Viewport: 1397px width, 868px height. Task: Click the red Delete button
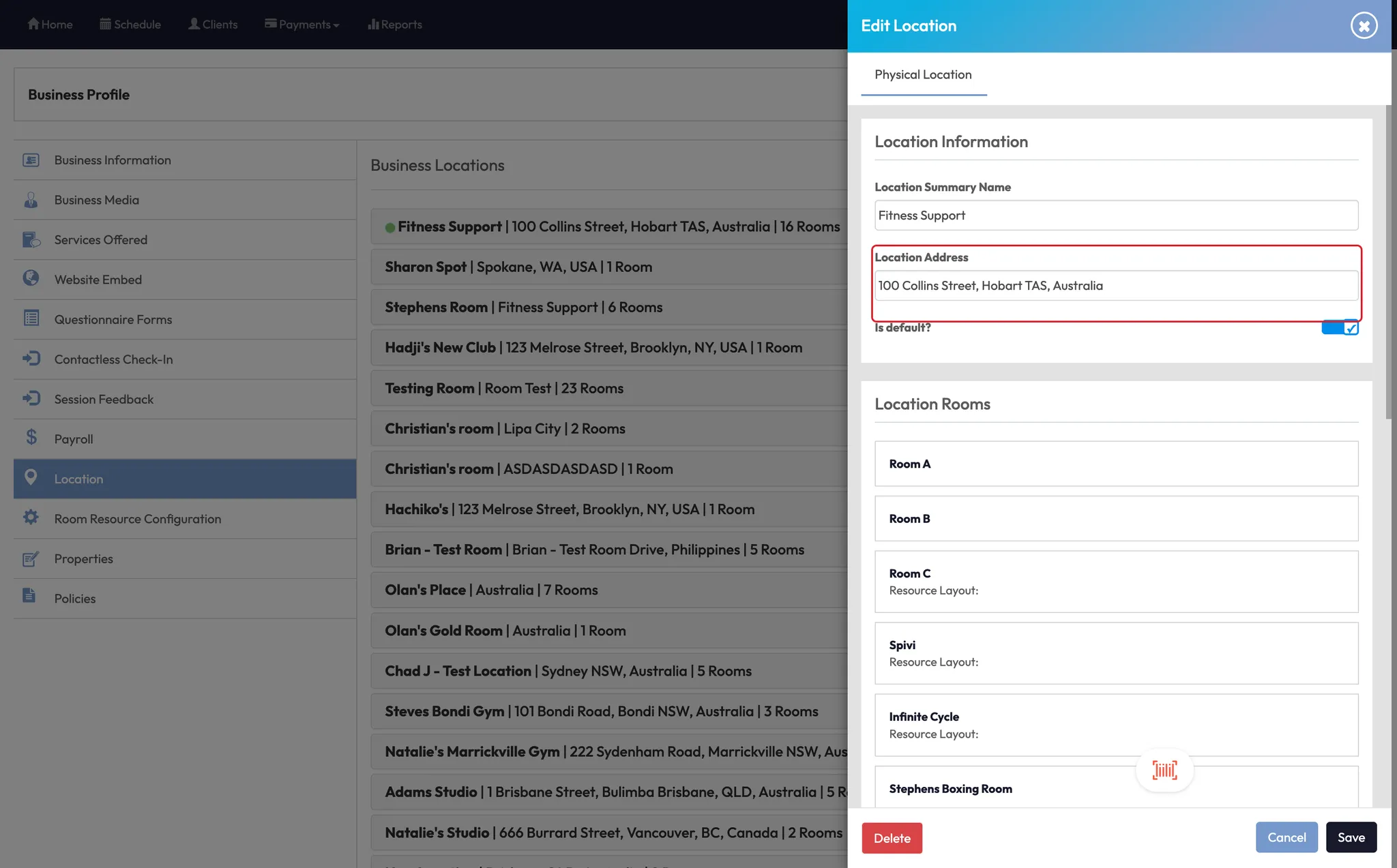pyautogui.click(x=892, y=838)
